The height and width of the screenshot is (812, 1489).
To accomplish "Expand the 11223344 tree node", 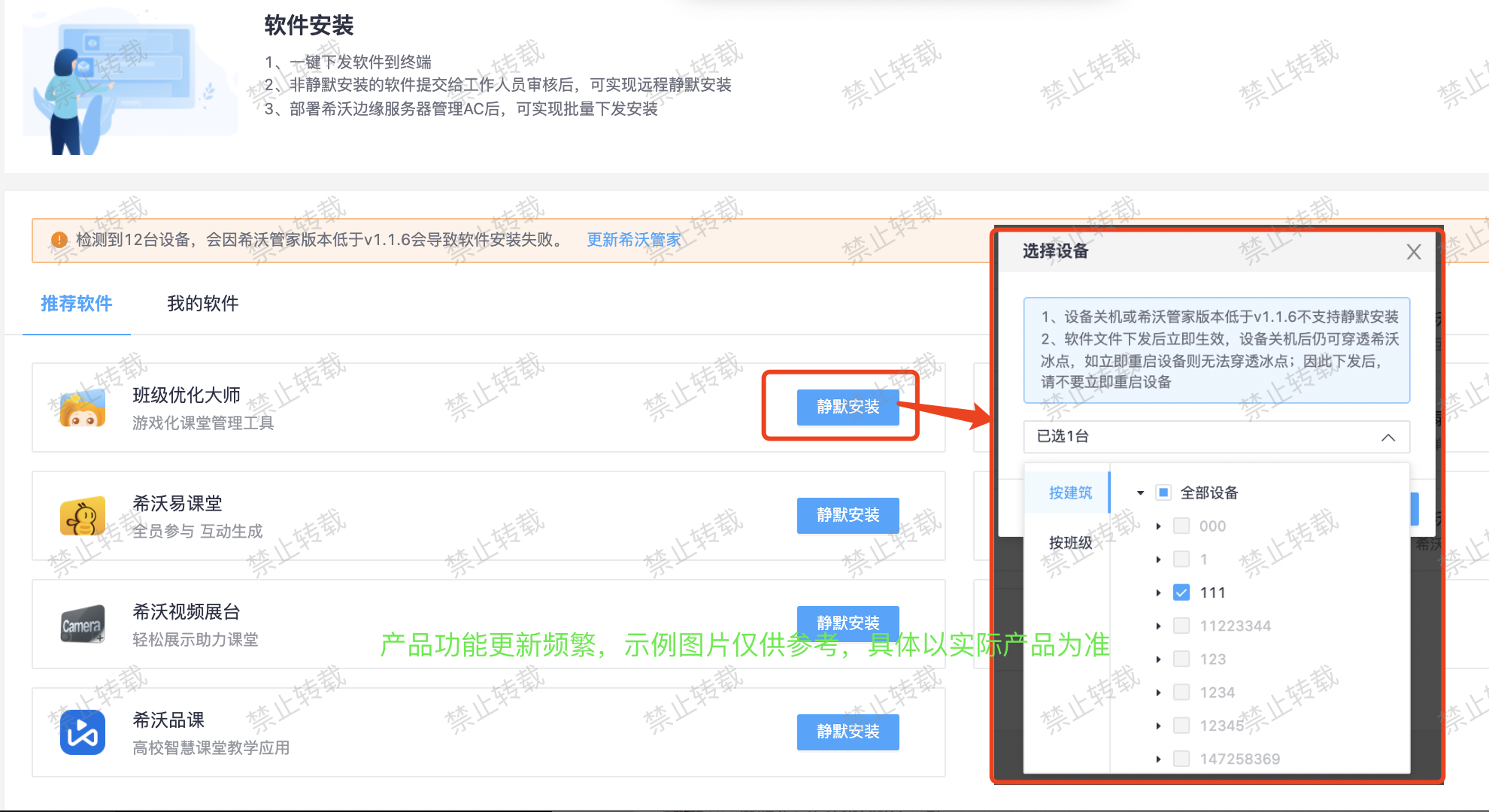I will [x=1158, y=626].
